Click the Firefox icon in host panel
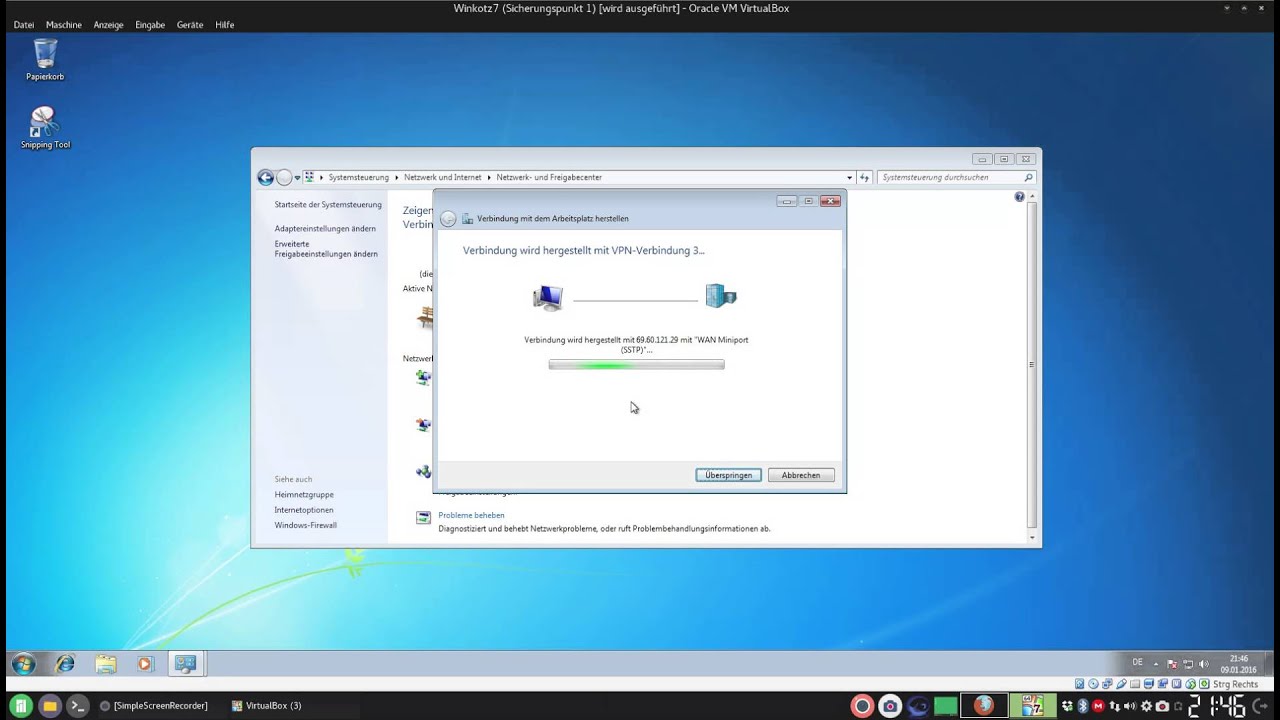This screenshot has width=1280, height=720. [x=984, y=705]
